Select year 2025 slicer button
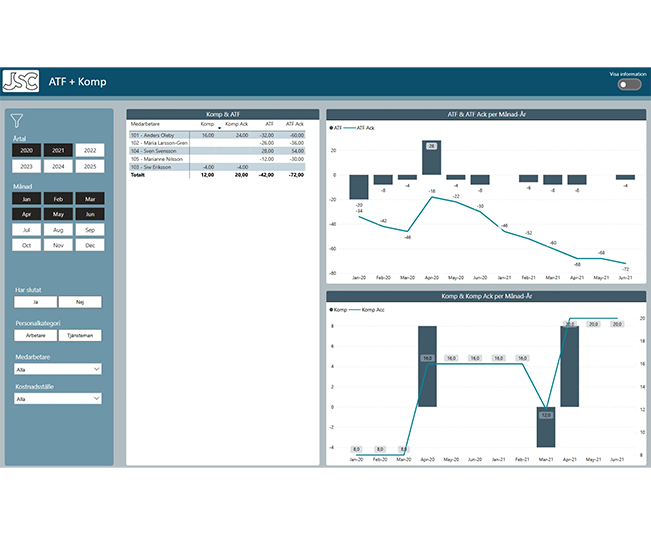 [x=90, y=166]
